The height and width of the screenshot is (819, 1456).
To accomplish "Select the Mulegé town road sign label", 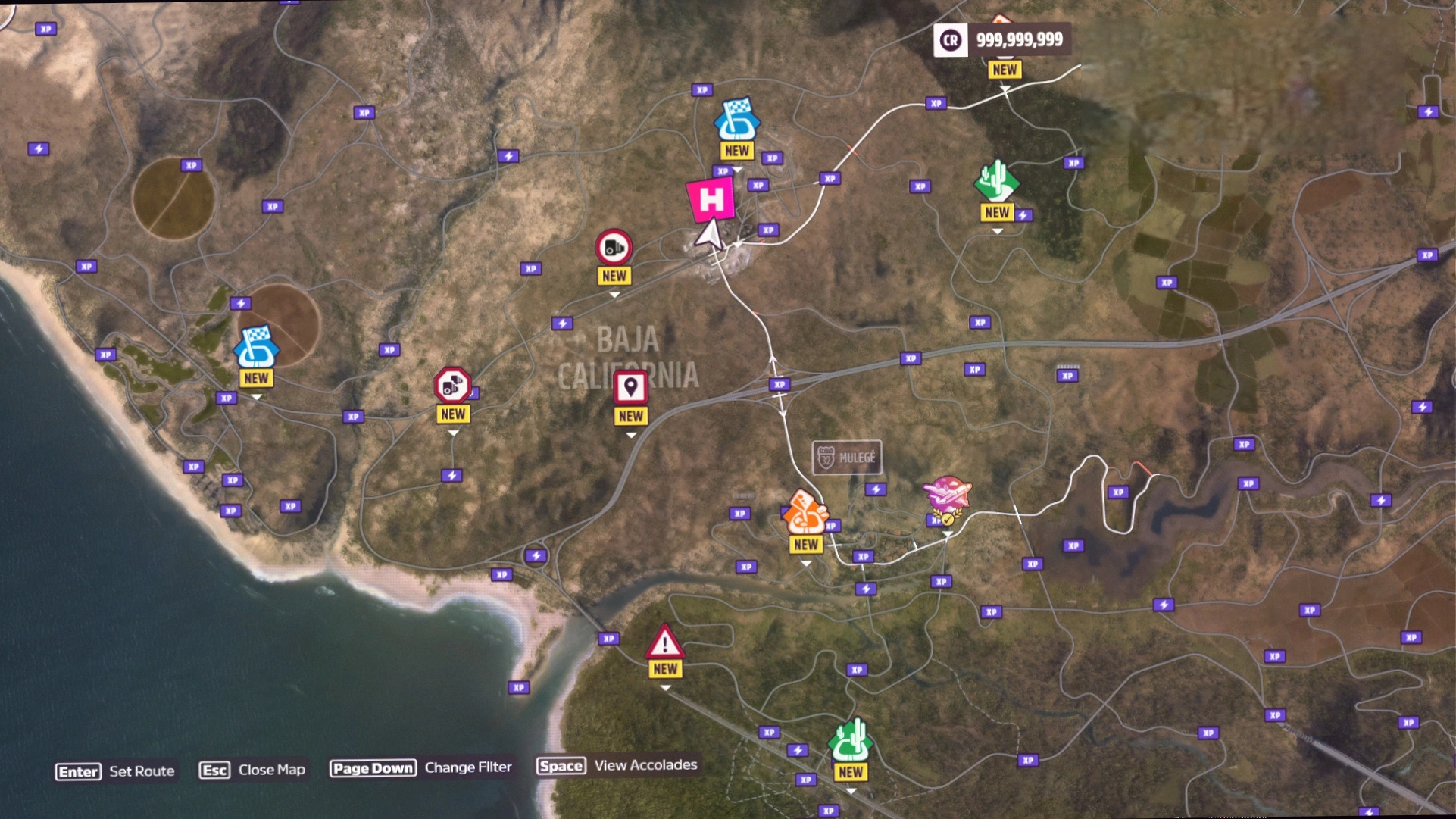I will [x=847, y=458].
